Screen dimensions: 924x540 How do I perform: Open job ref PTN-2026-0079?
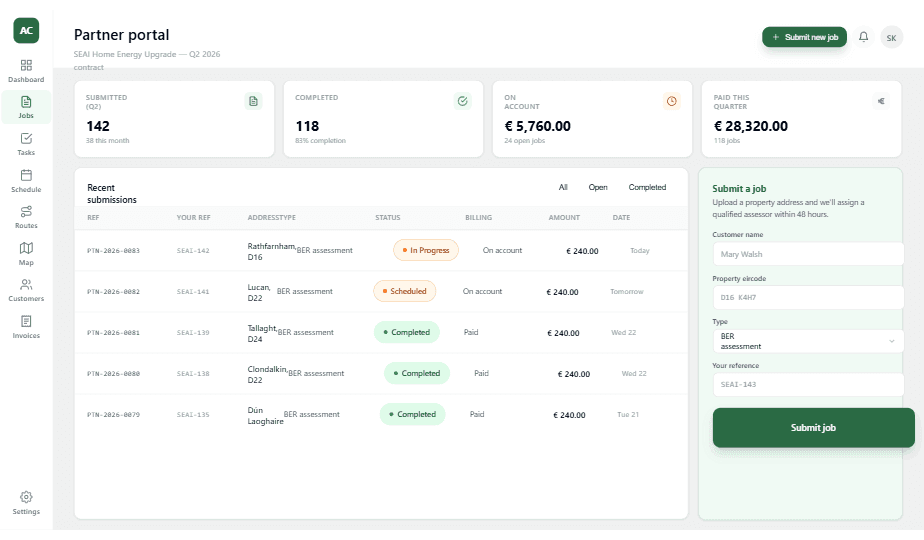pyautogui.click(x=113, y=415)
